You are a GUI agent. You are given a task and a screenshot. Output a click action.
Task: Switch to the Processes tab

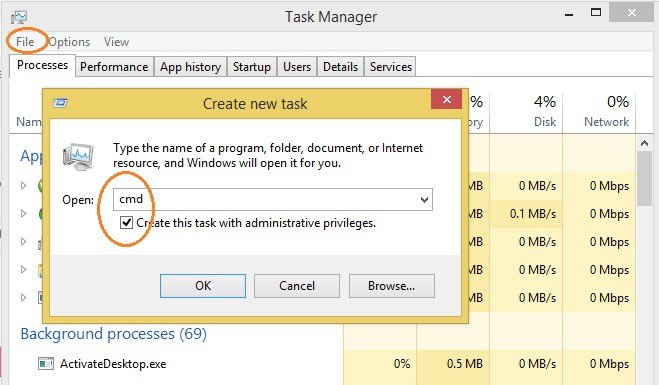point(42,66)
